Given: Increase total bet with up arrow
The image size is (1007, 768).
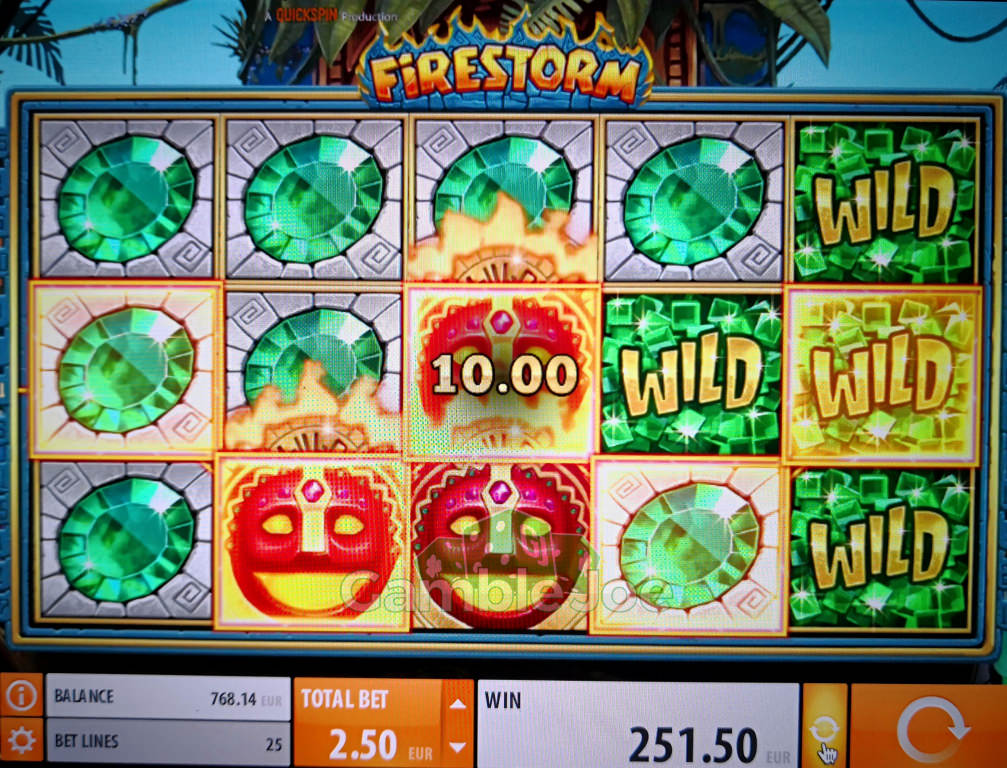Looking at the screenshot, I should tap(458, 703).
